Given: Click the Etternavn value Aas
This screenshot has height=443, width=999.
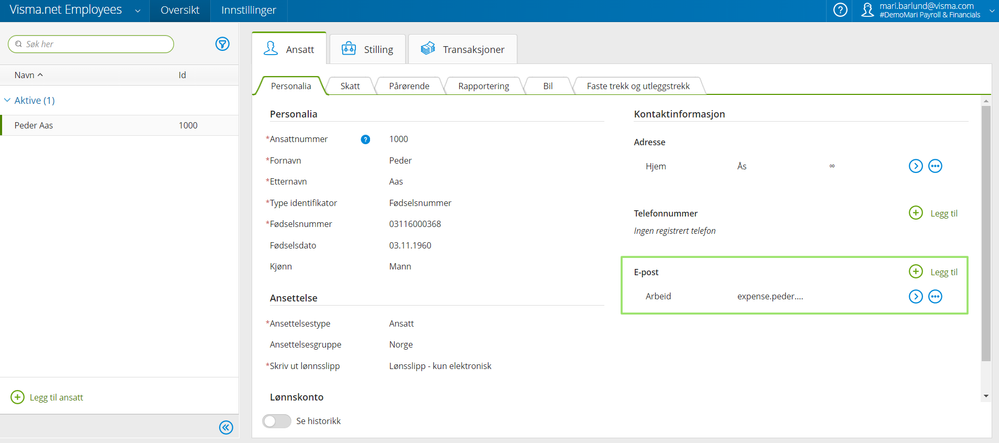Looking at the screenshot, I should (396, 182).
